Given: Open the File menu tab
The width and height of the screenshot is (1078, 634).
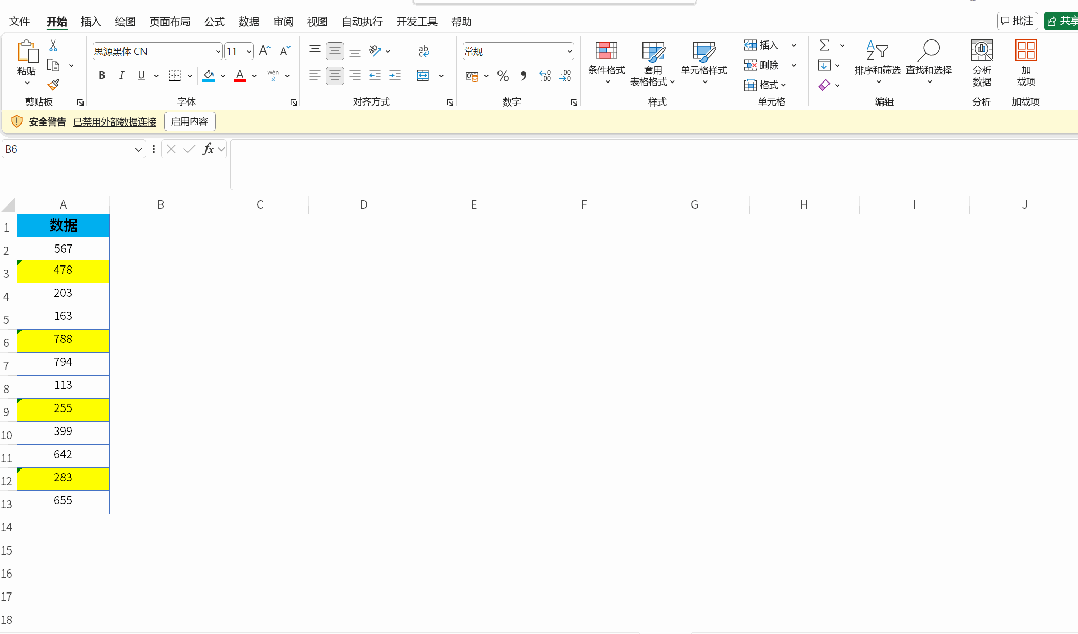Looking at the screenshot, I should [x=19, y=21].
